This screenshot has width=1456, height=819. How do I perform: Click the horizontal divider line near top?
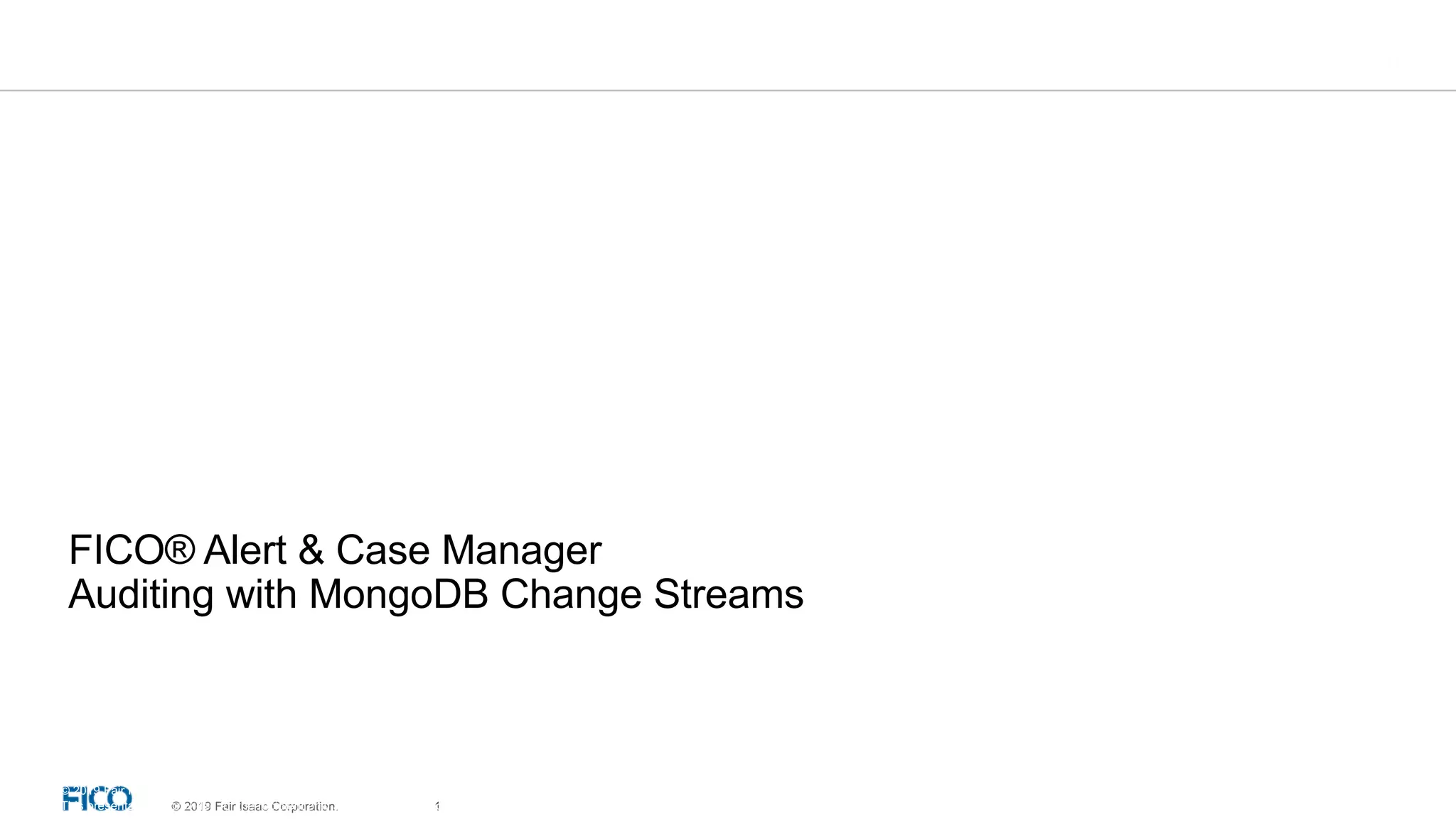tap(728, 90)
